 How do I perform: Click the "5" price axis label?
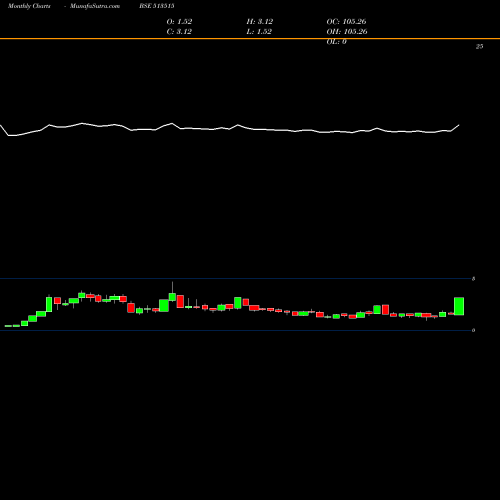(x=473, y=279)
